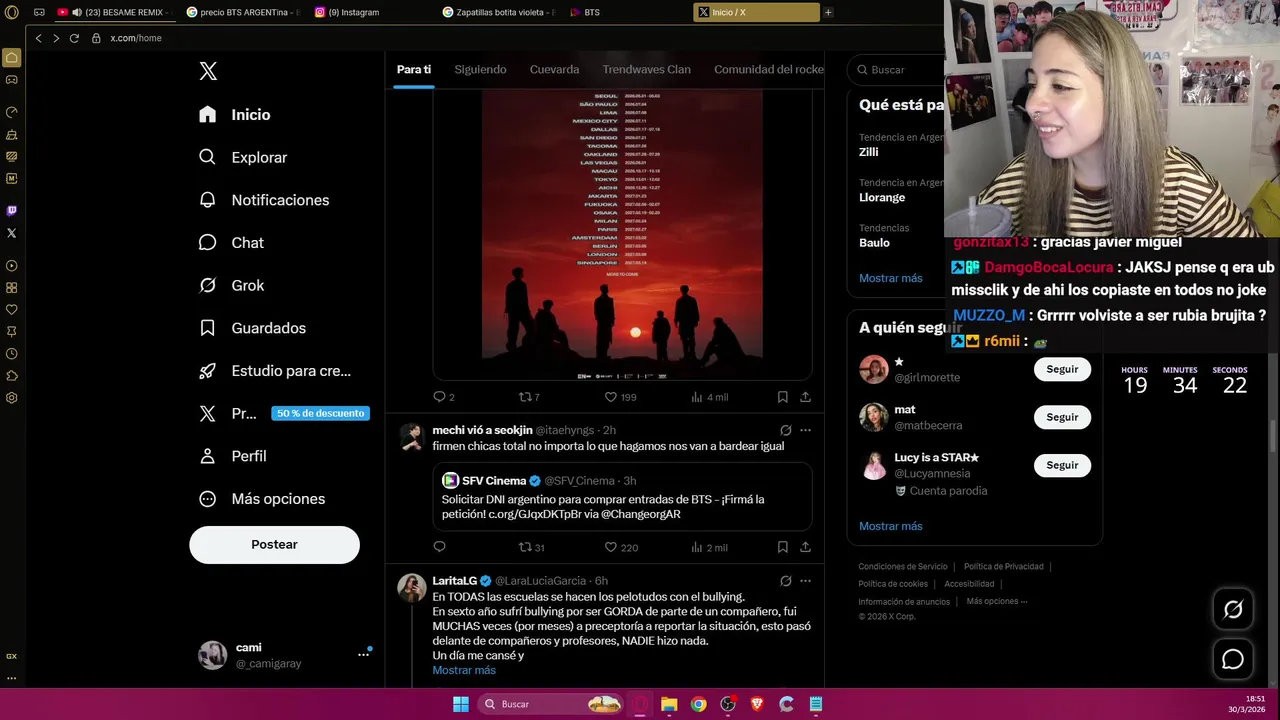
Task: Repost the post with 31 reposts
Action: point(531,547)
